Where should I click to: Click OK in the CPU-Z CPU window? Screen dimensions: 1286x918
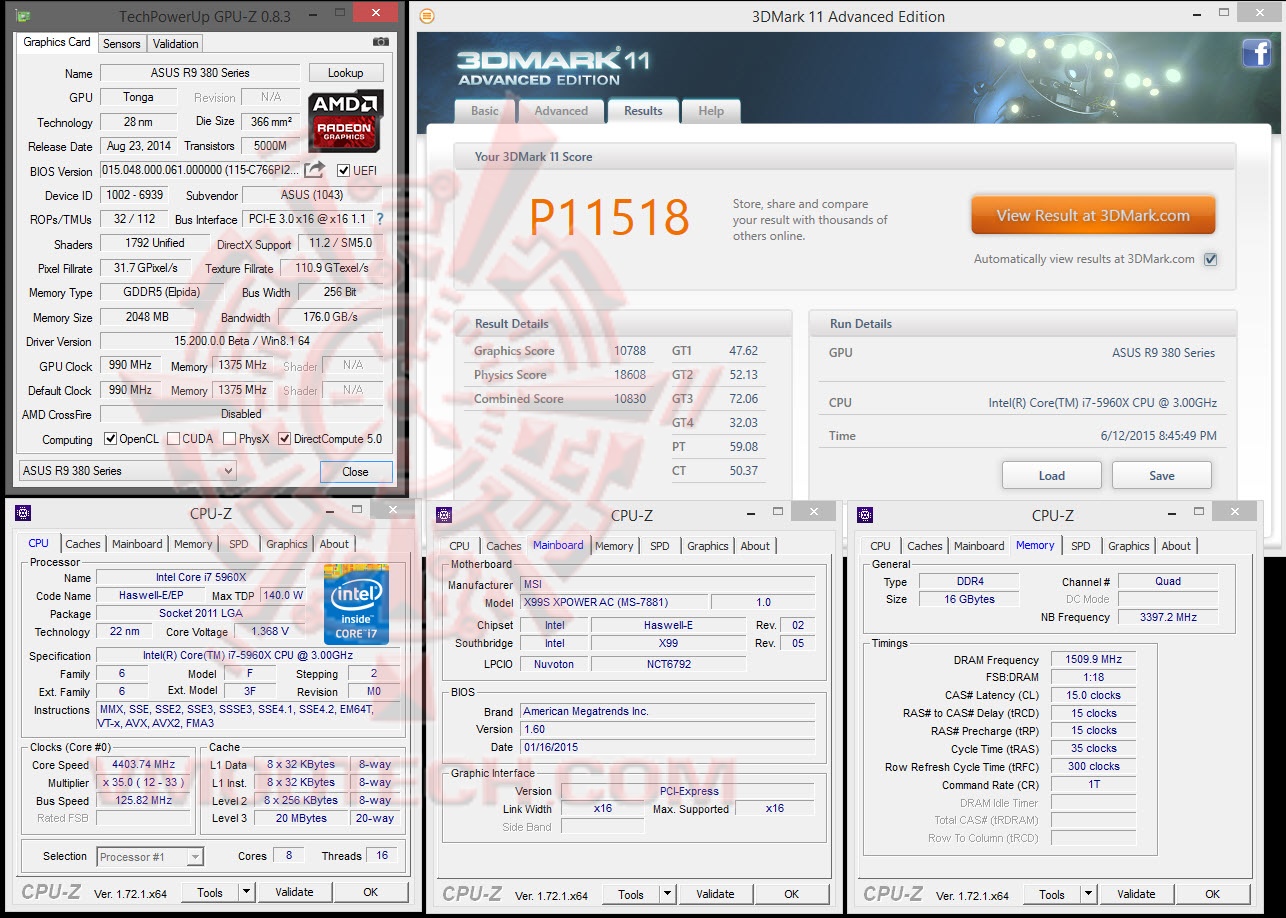tap(371, 892)
